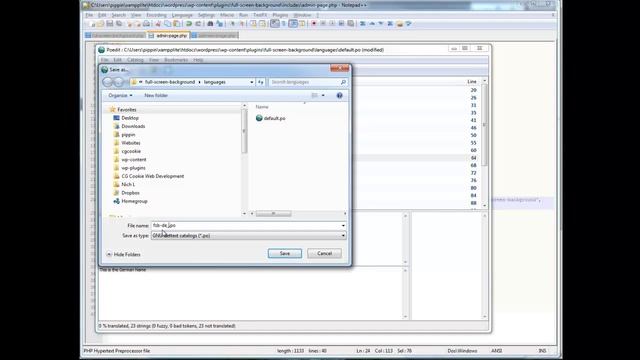Select default.po file in list
Viewport: 640px width, 360px height.
coord(271,118)
